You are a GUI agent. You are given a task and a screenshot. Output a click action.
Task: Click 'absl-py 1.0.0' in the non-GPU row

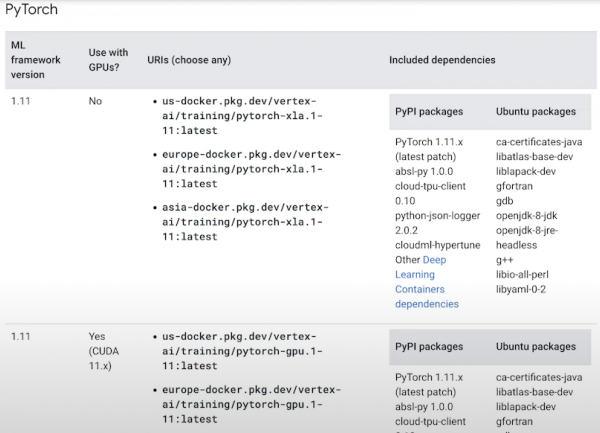pyautogui.click(x=424, y=172)
